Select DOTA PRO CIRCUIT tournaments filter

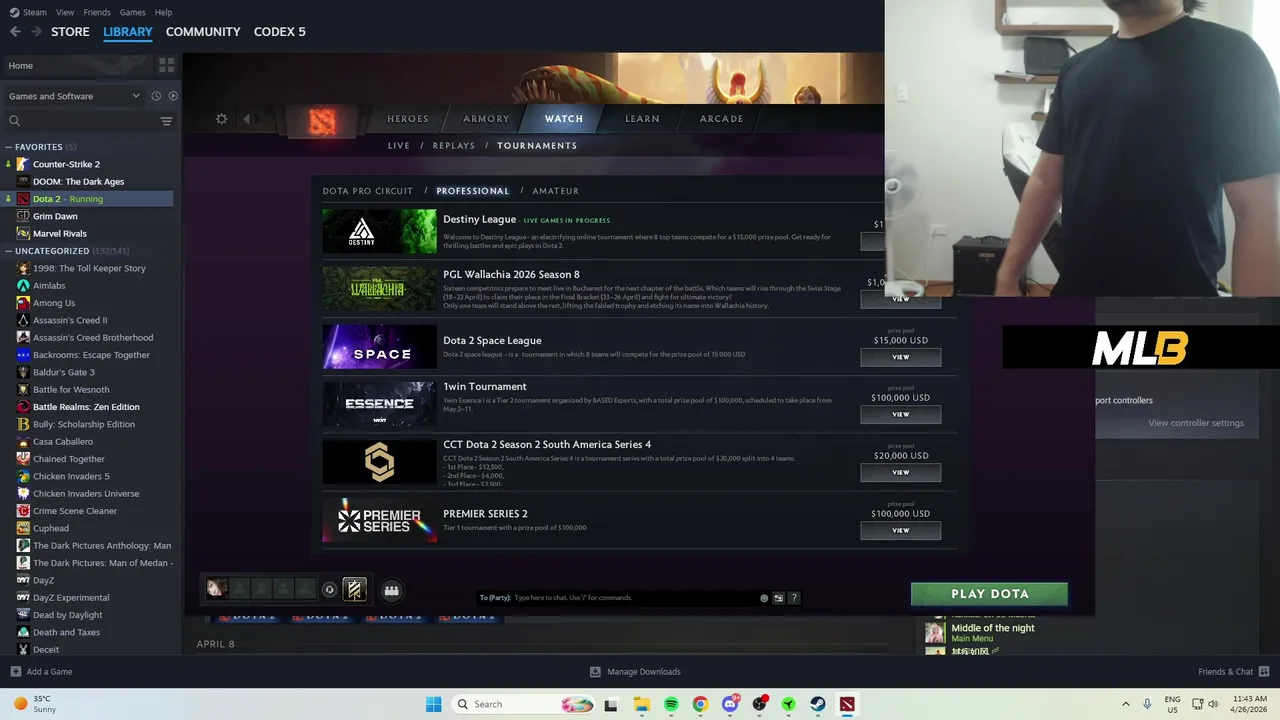click(368, 191)
